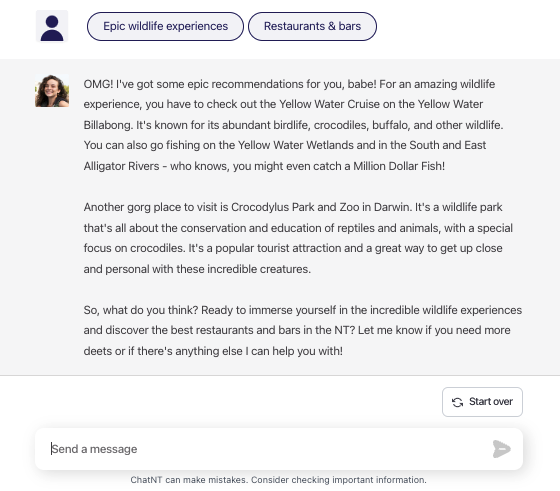Click the words Yellow Water Cruise
Screen dimensions: 560x491
(x=329, y=104)
